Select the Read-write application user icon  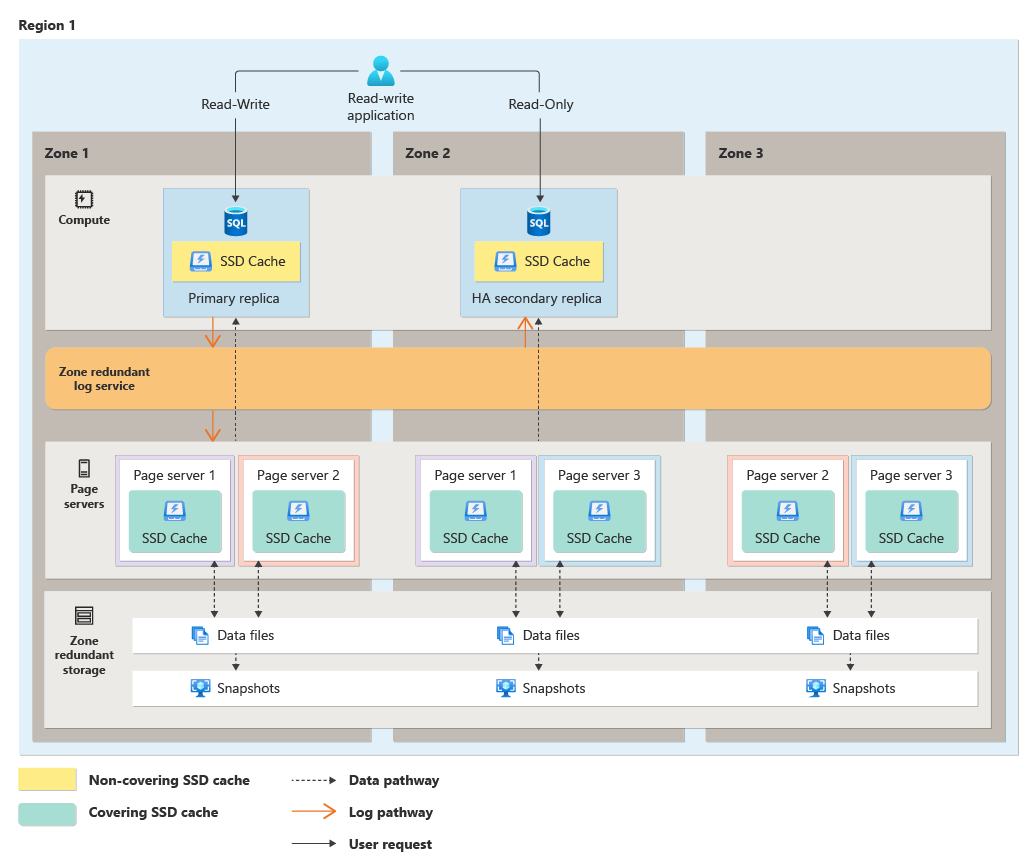tap(380, 70)
